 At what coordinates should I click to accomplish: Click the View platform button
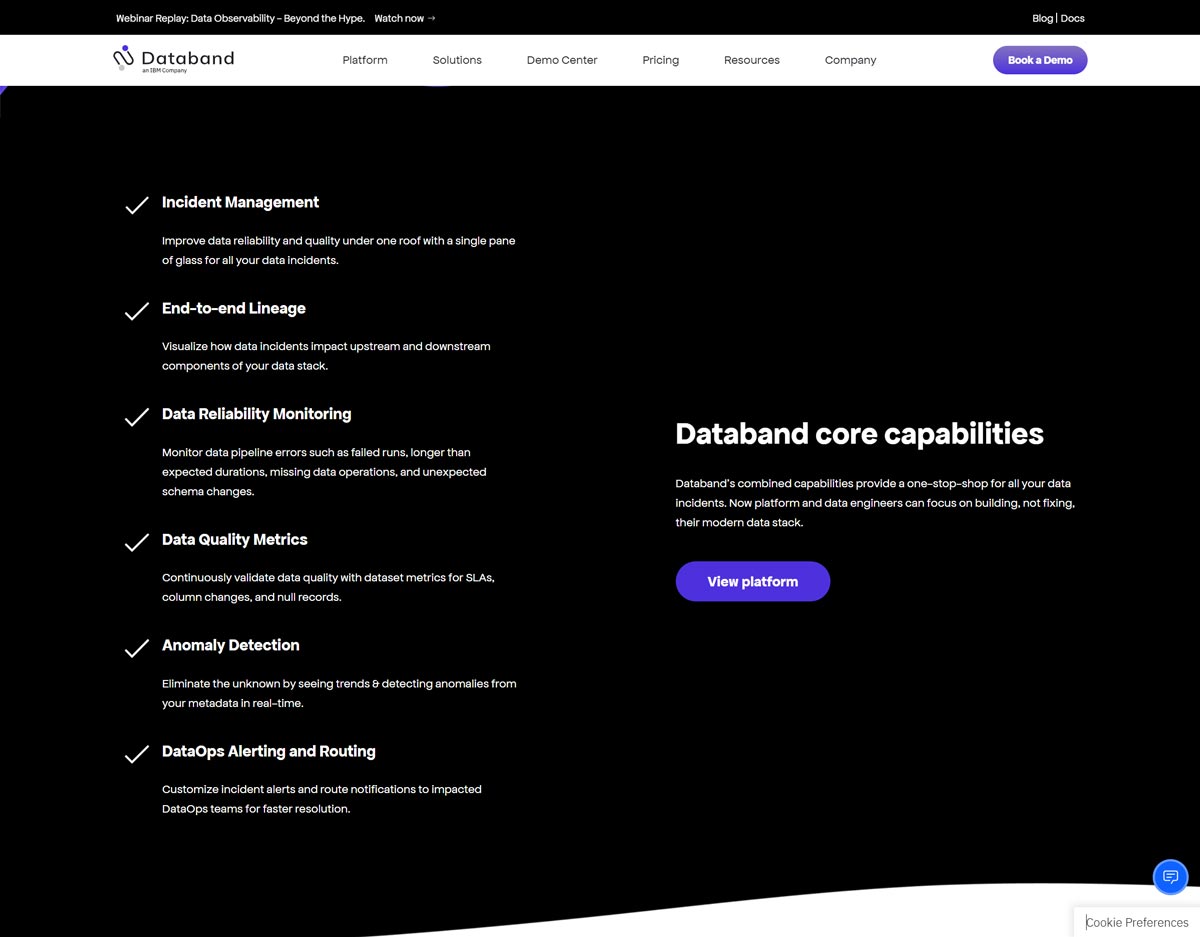[753, 581]
